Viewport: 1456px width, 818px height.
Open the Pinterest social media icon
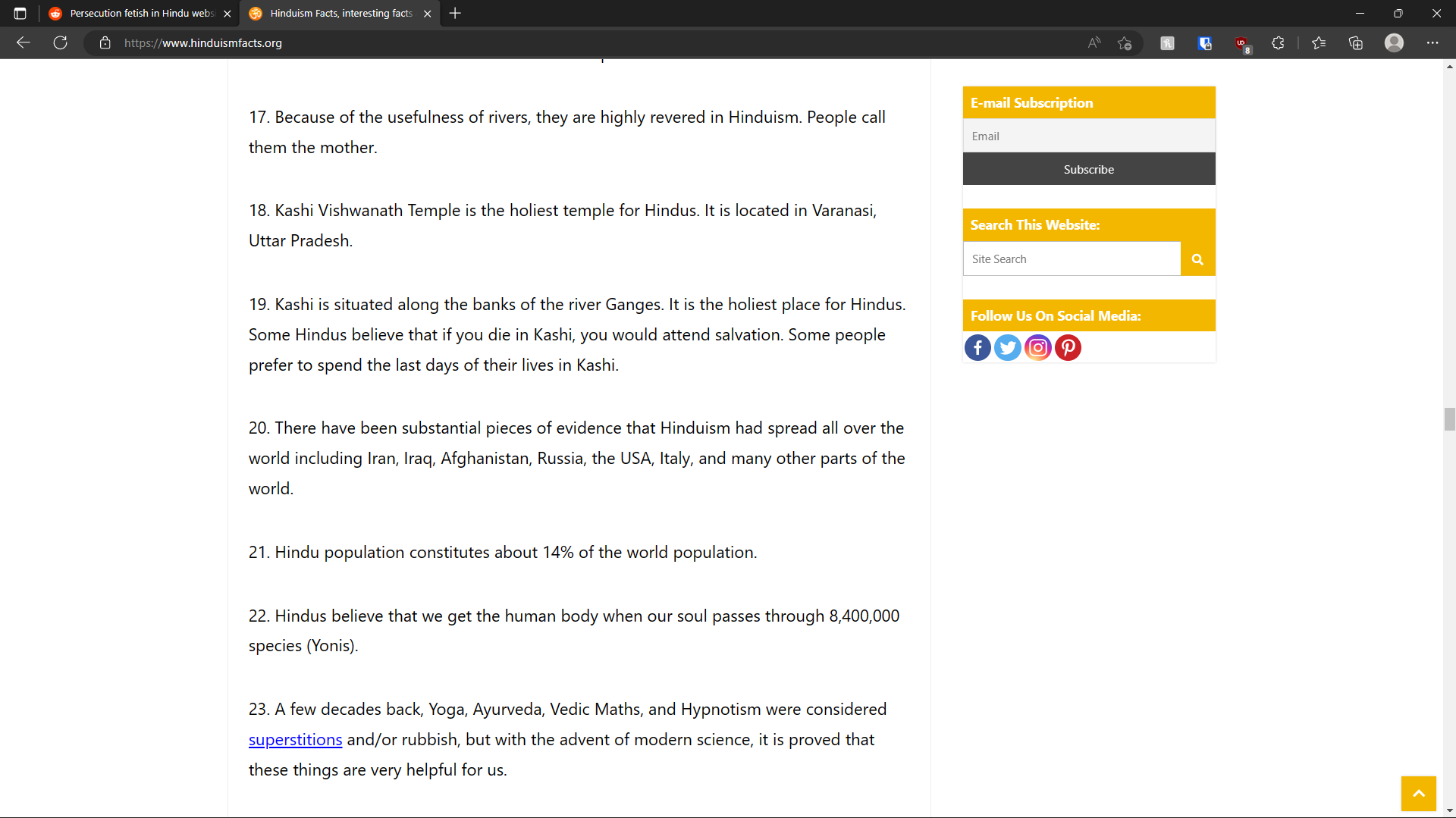[x=1068, y=348]
